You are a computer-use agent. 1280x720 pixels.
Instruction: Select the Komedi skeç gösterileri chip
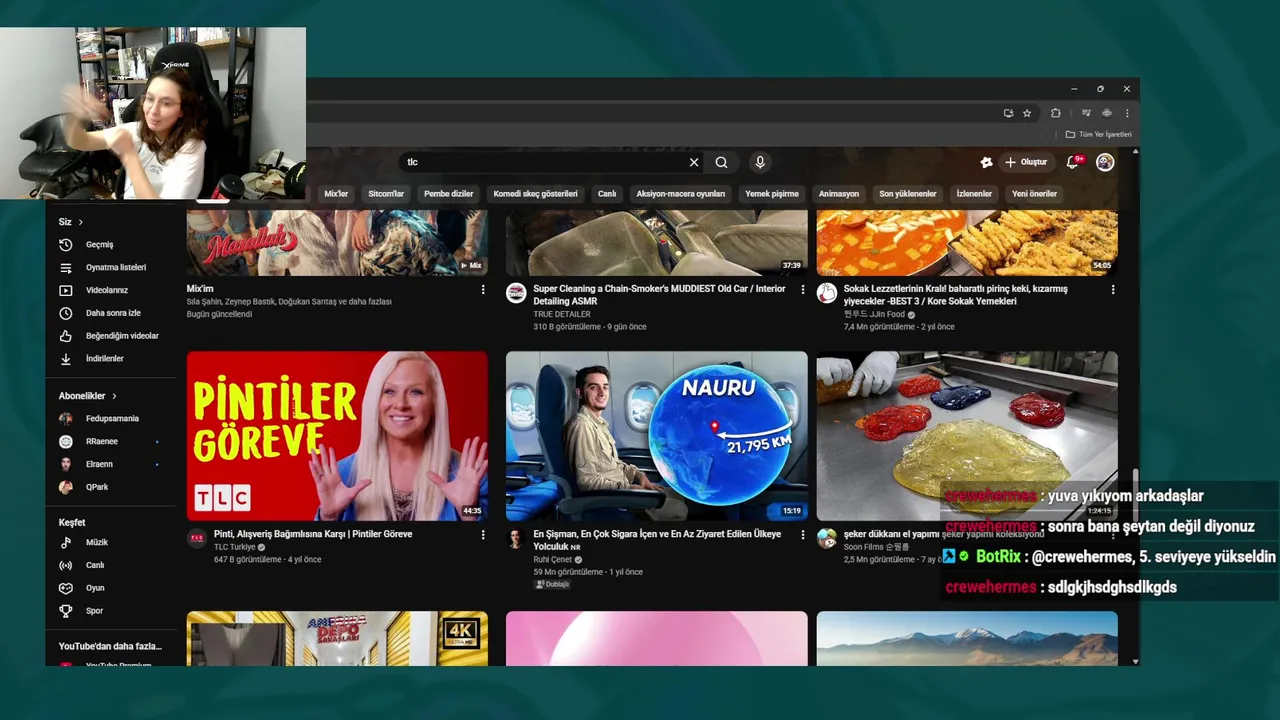coord(535,194)
